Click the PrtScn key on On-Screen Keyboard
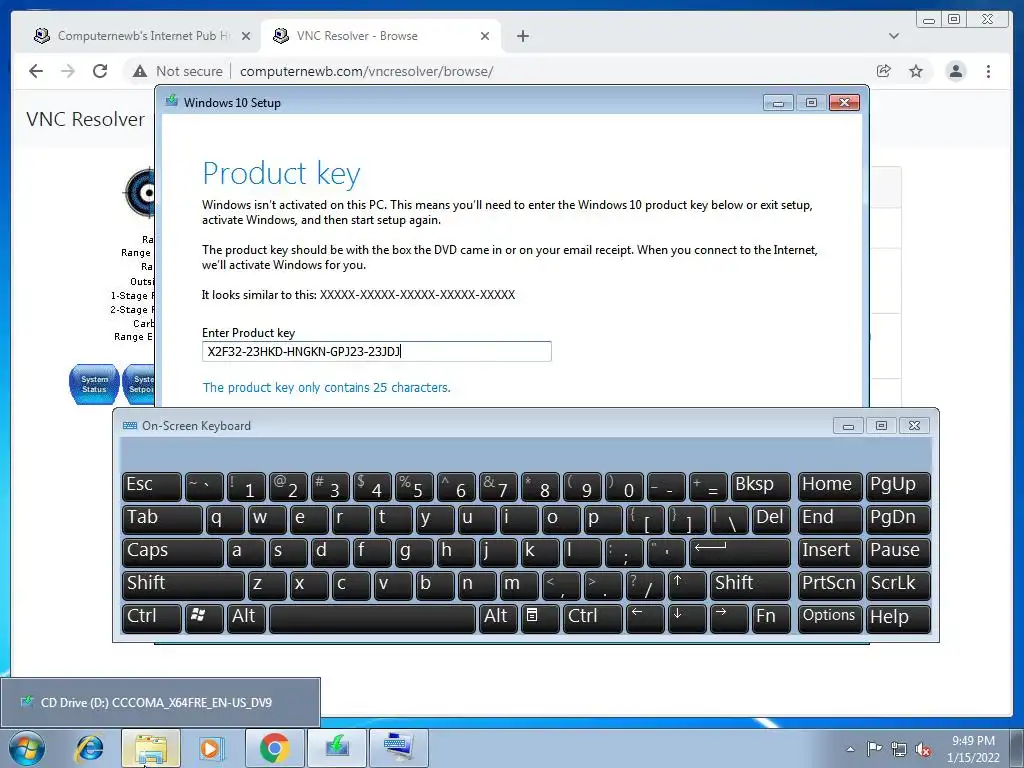Screen dimensions: 1024x768 (x=829, y=584)
